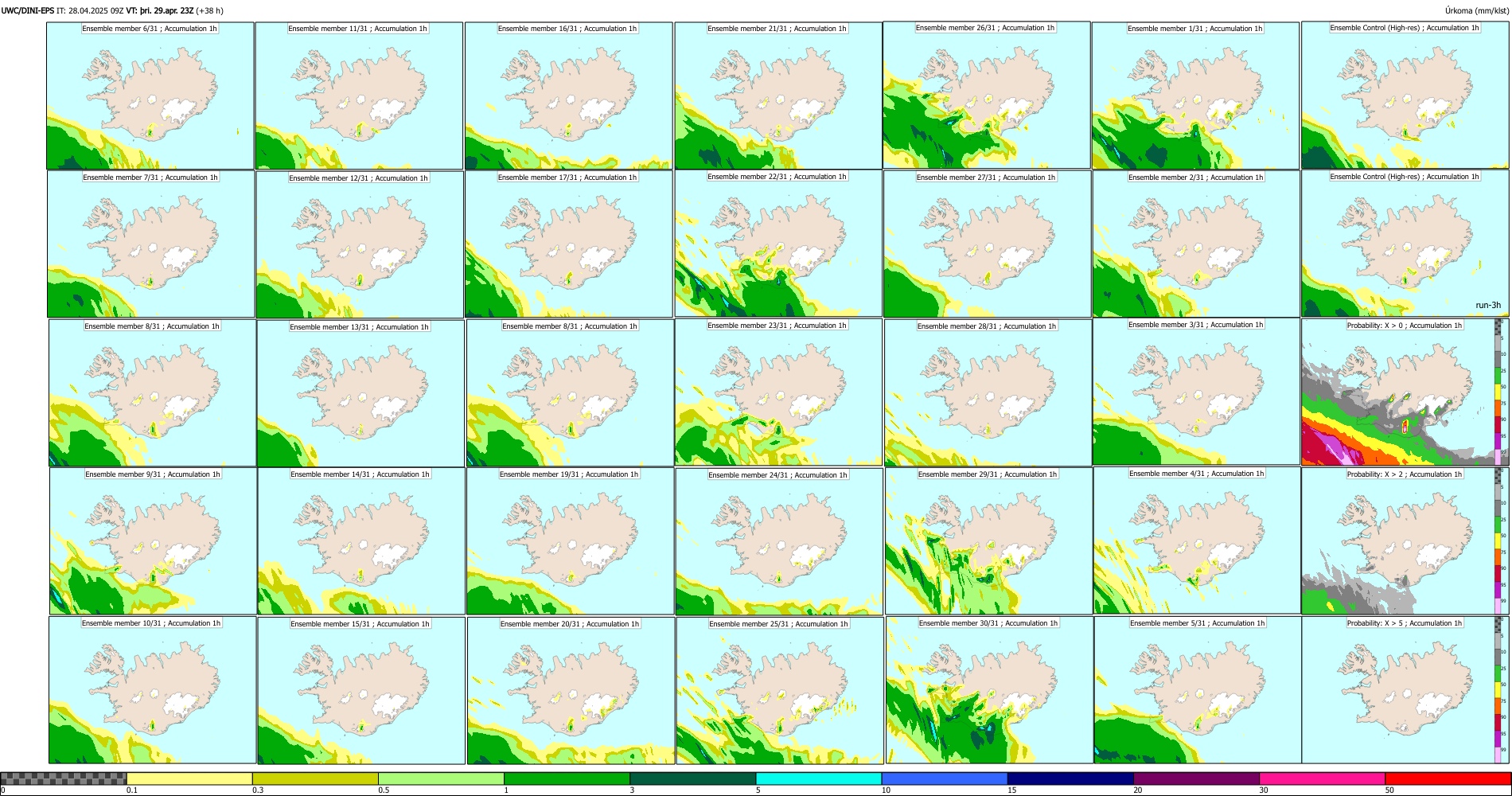Open the Ensemble member 6/31 precipitation map
Image resolution: width=1512 pixels, height=796 pixels.
pos(150,96)
